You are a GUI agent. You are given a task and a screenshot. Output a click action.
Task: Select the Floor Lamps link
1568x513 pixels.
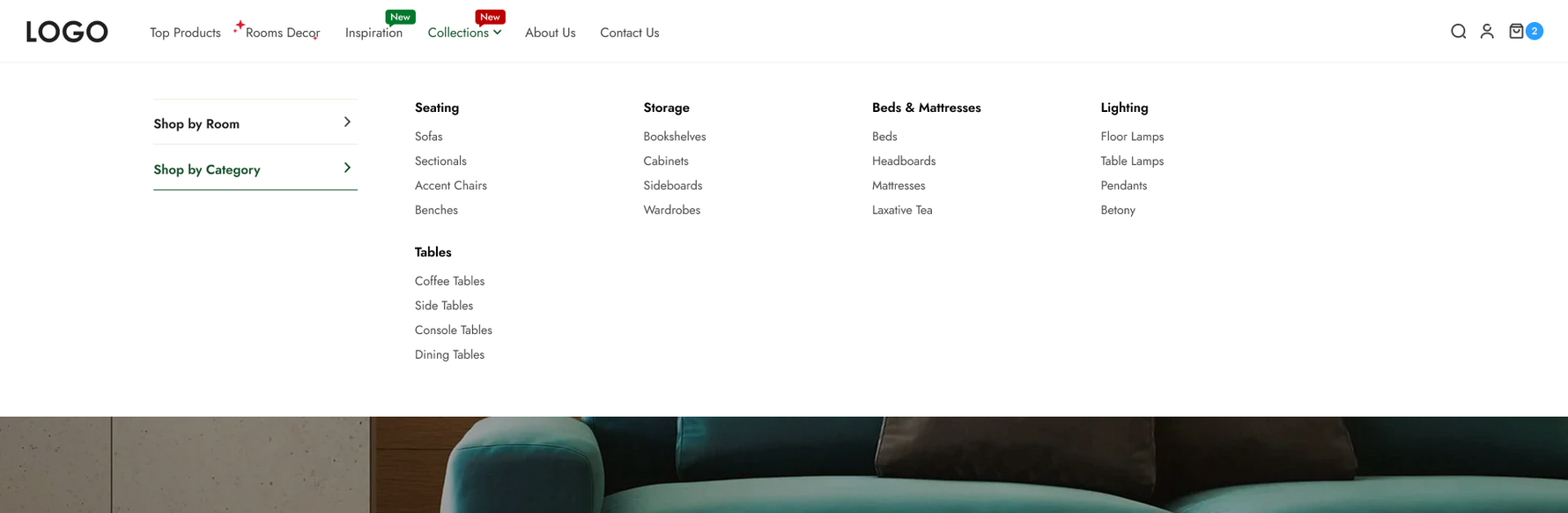point(1132,137)
